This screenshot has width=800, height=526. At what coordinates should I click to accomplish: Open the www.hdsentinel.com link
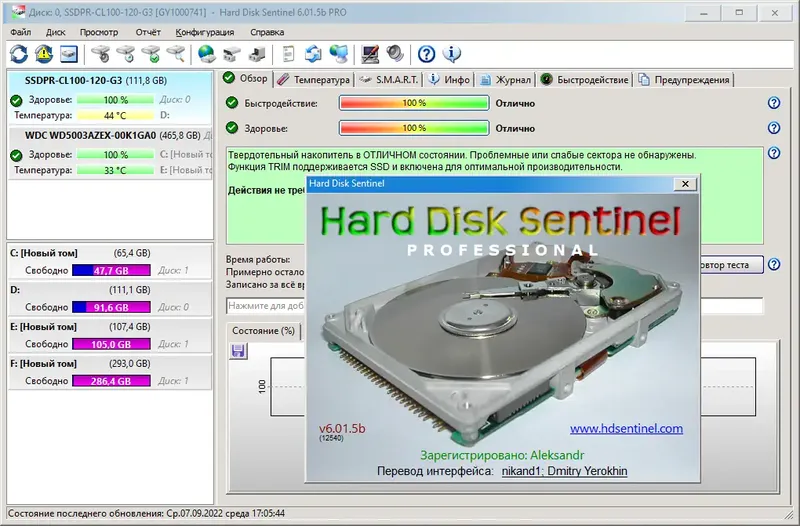click(x=626, y=429)
